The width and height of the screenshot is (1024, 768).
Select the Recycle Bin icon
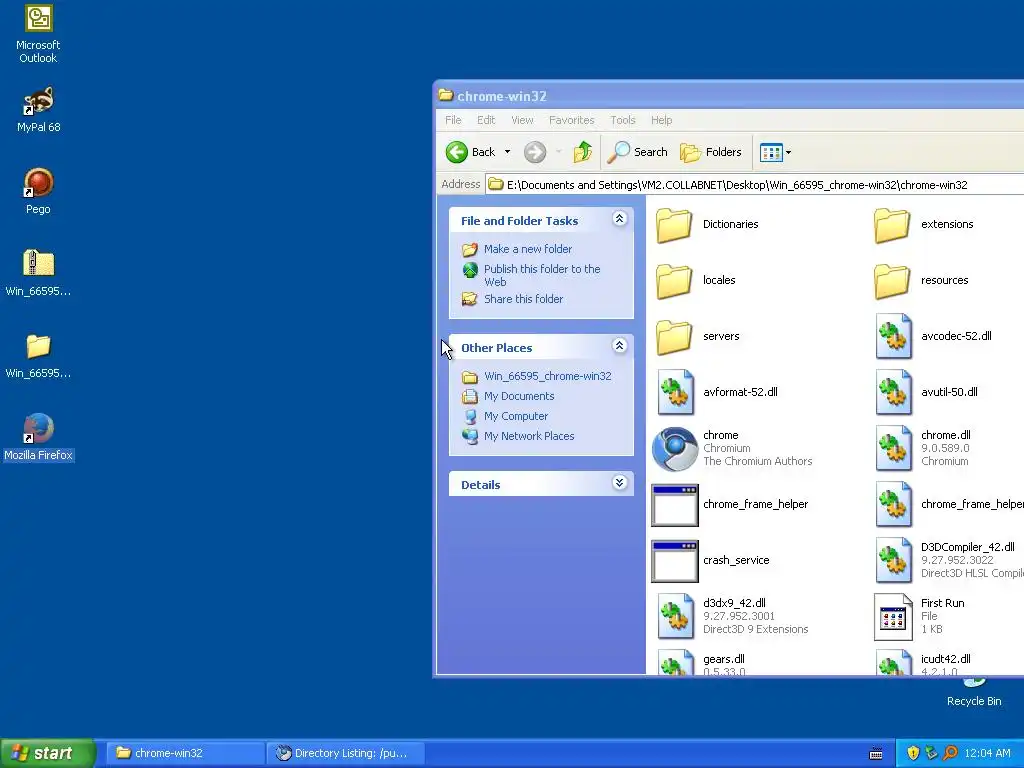coord(974,693)
